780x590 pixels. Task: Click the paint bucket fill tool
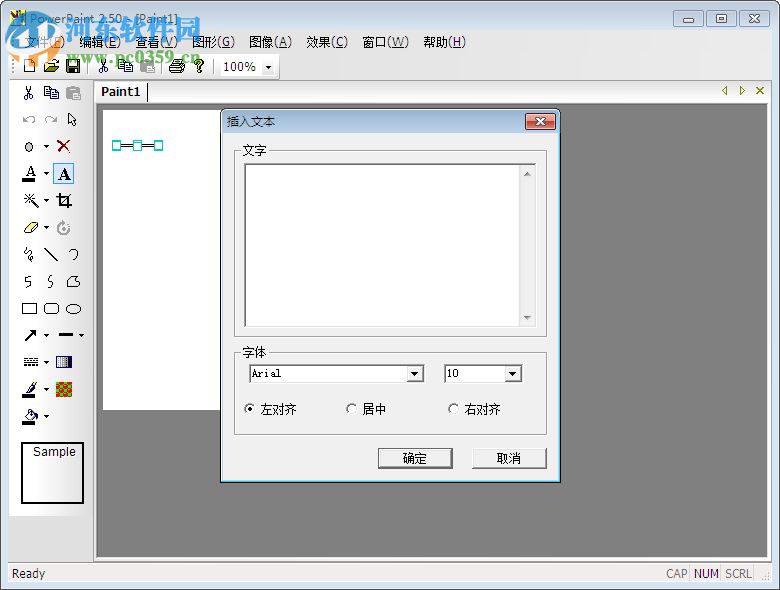[30, 416]
